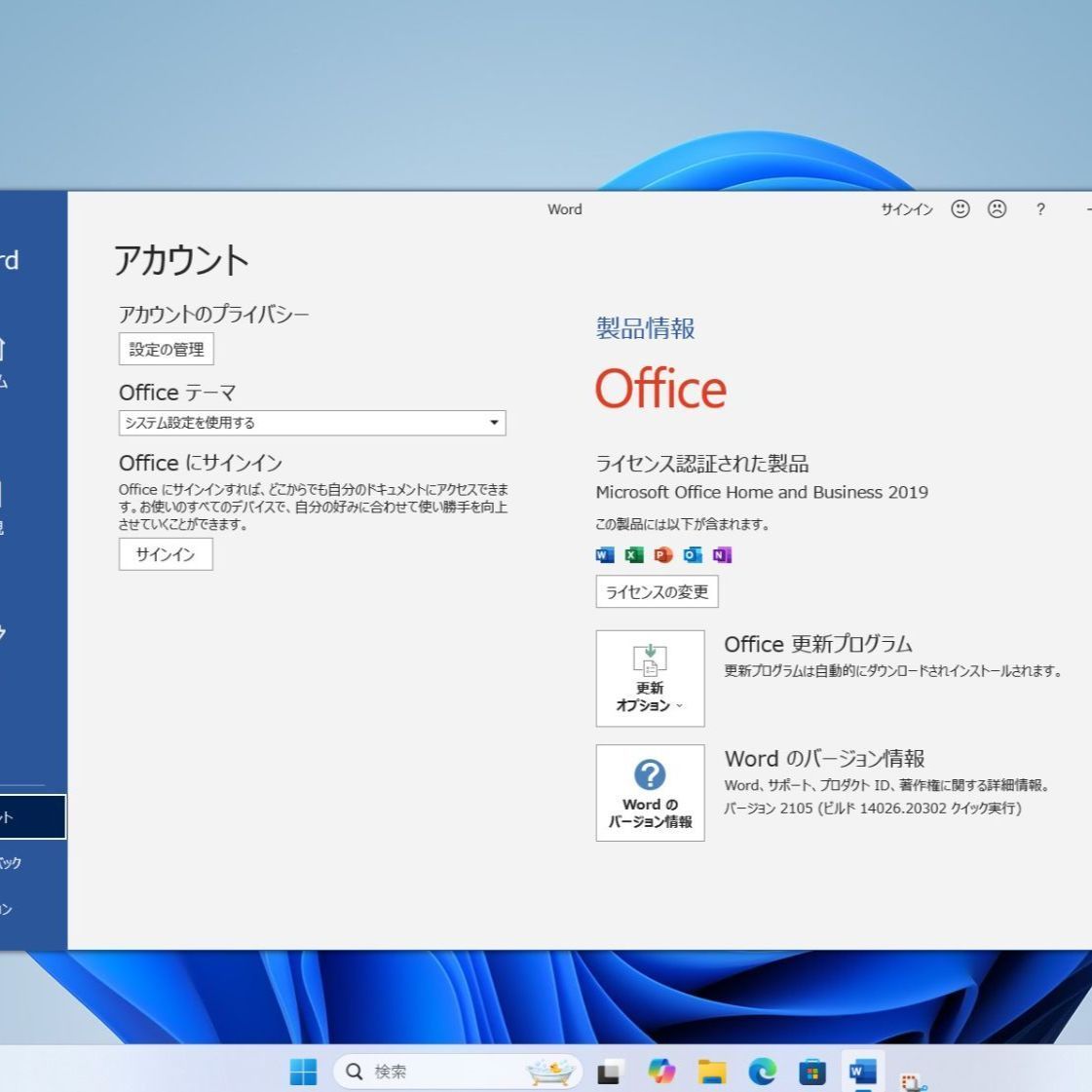The image size is (1092, 1092).
Task: Click the Word icon on the taskbar
Action: tap(862, 1072)
